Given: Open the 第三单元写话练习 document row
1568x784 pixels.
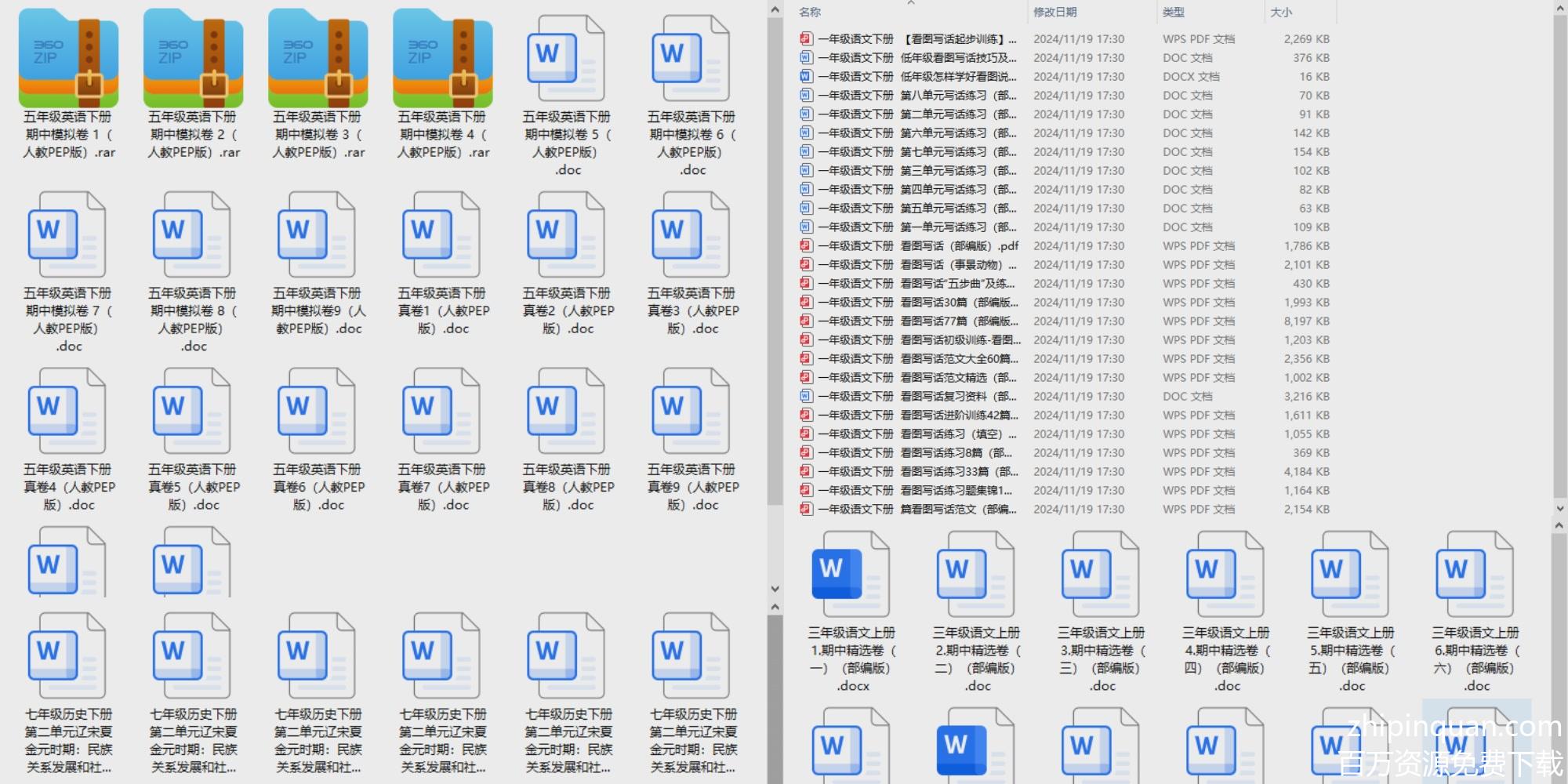Looking at the screenshot, I should [1065, 170].
